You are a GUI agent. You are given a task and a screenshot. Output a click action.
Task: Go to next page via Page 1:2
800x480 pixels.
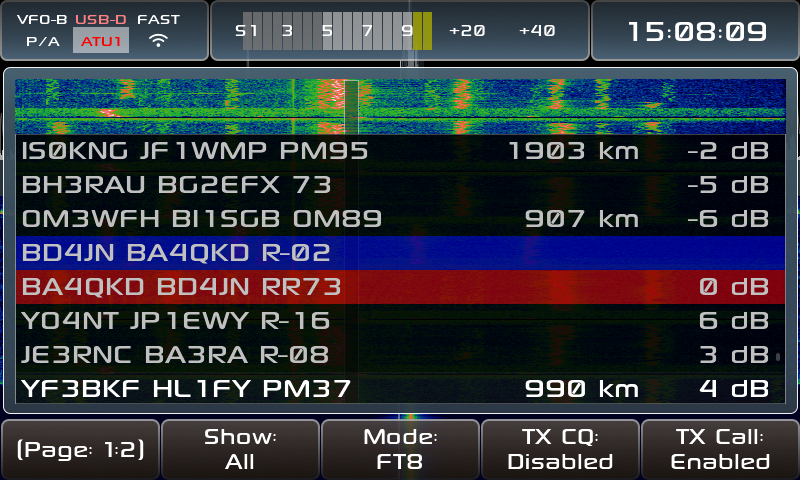tap(80, 450)
